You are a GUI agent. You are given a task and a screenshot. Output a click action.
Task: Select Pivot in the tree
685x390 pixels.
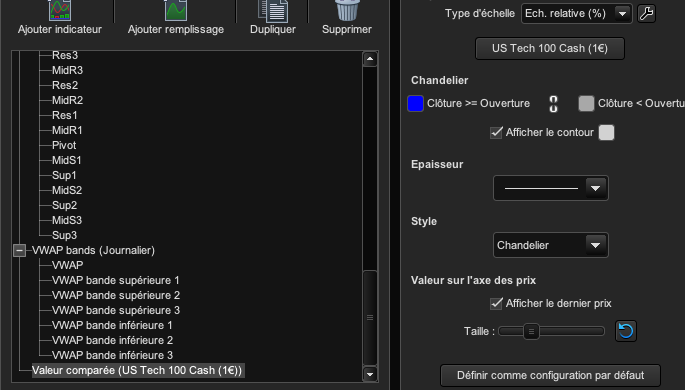(64, 145)
